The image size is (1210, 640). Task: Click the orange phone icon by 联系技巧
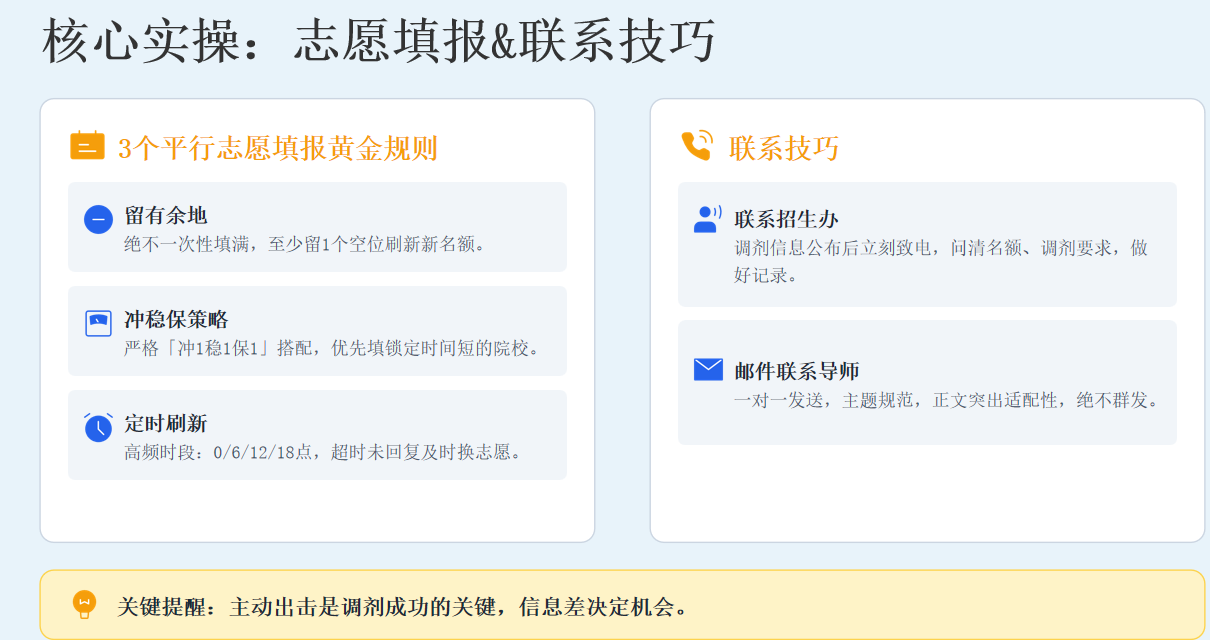point(696,146)
